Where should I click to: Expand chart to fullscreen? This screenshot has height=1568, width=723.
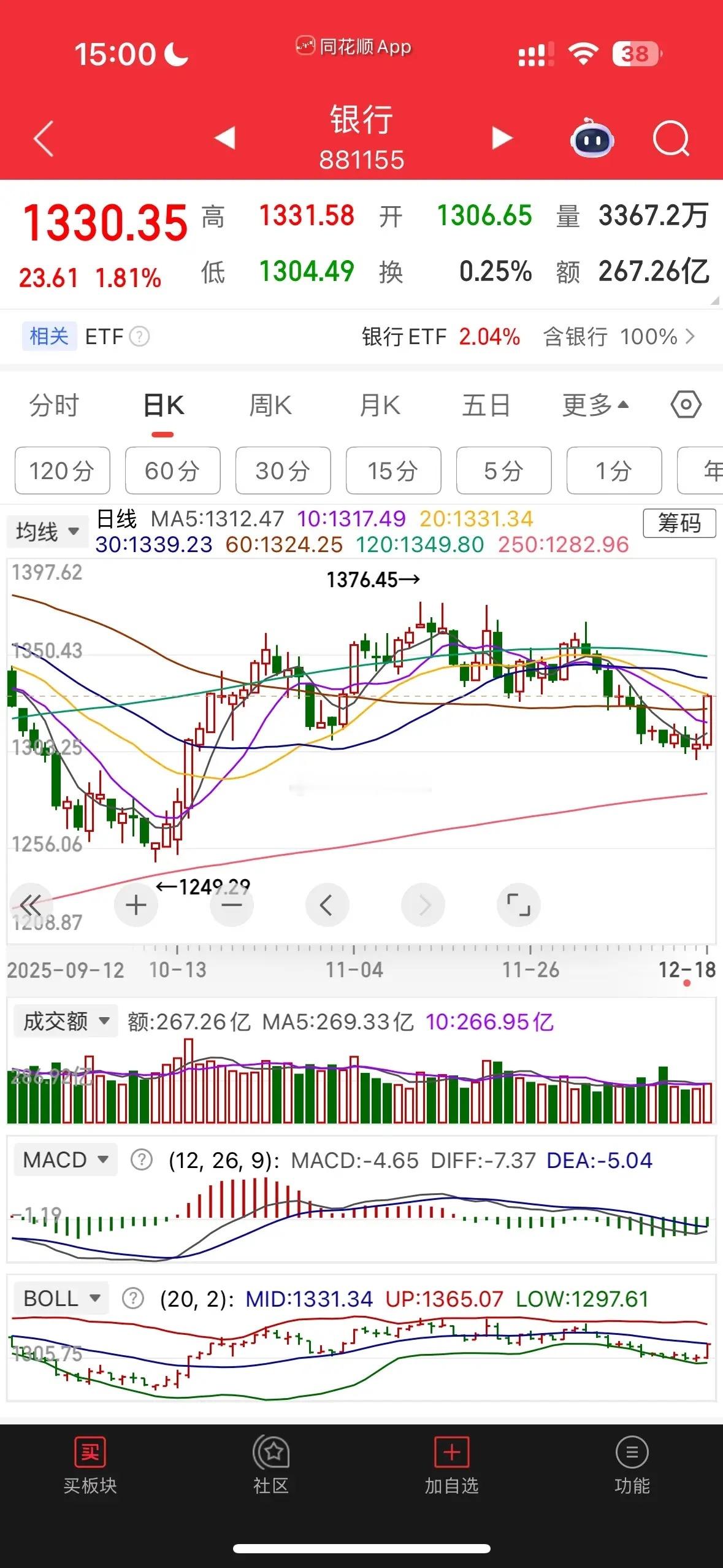click(x=518, y=905)
